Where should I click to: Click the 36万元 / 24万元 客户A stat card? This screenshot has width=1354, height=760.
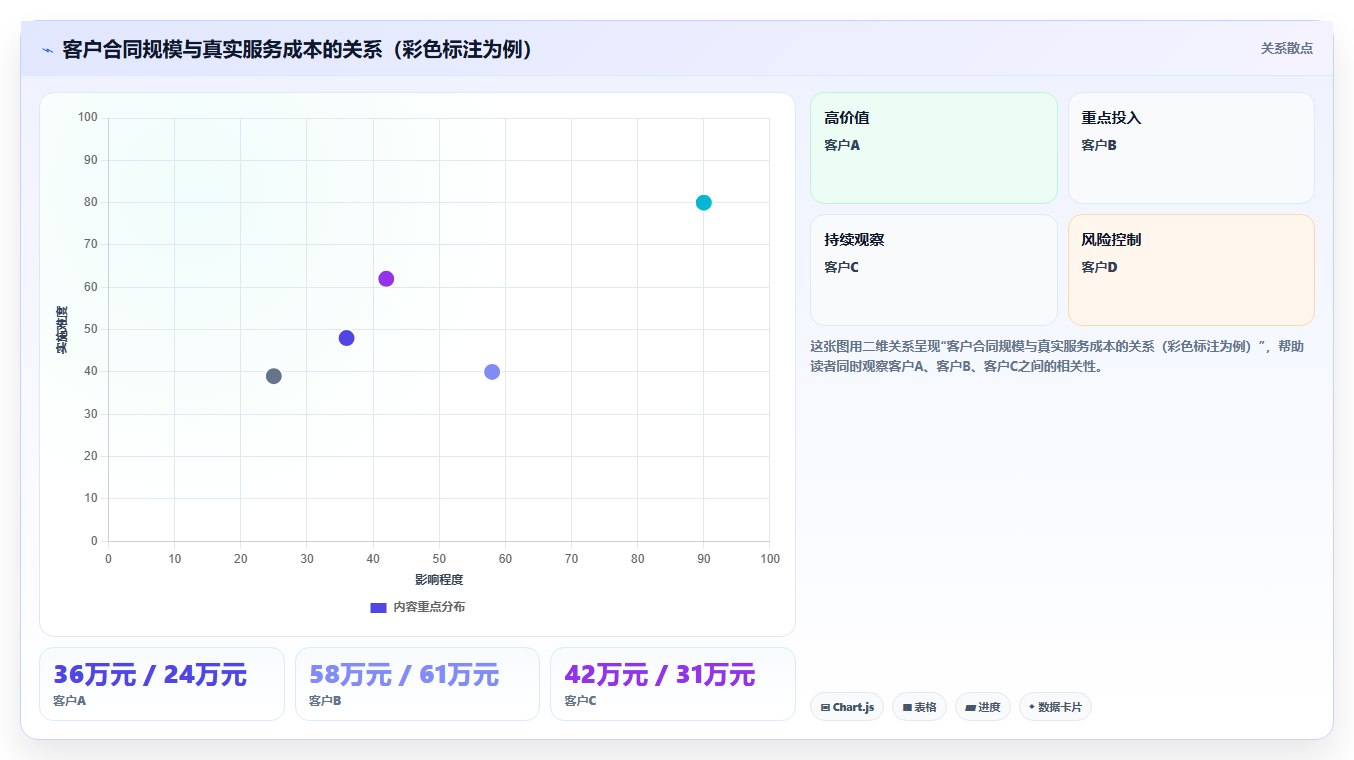pos(162,684)
